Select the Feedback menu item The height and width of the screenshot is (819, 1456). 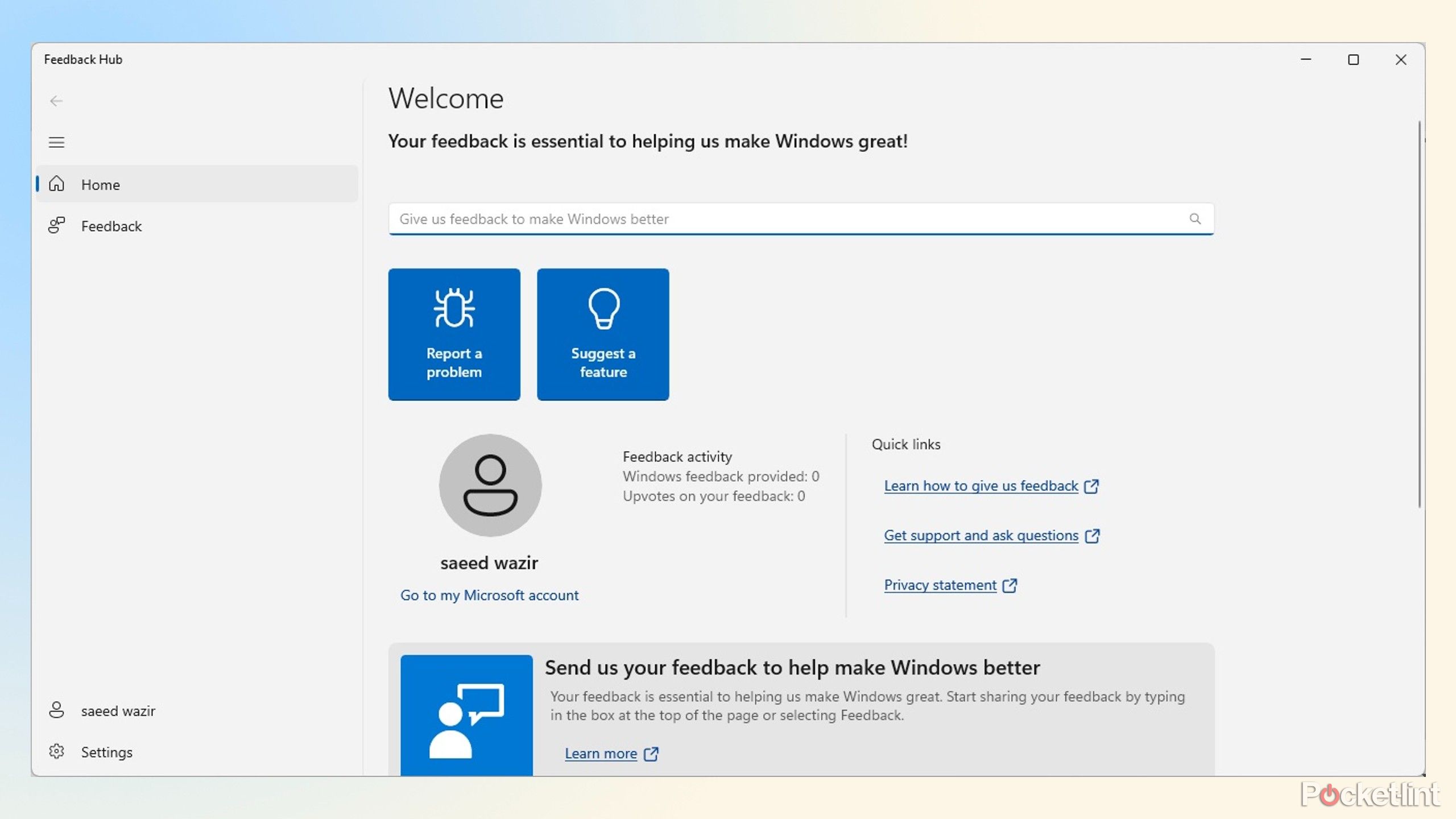pyautogui.click(x=111, y=225)
